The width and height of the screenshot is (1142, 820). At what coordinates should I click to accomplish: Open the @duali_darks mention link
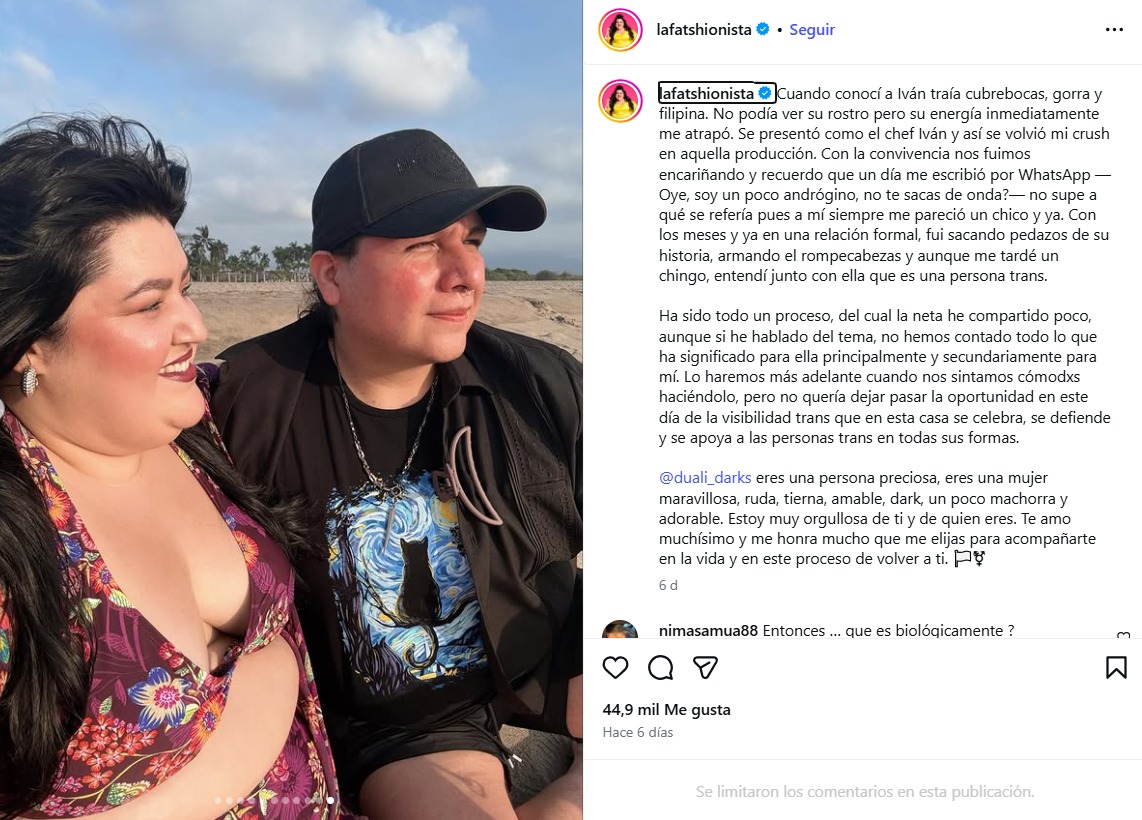pyautogui.click(x=704, y=478)
